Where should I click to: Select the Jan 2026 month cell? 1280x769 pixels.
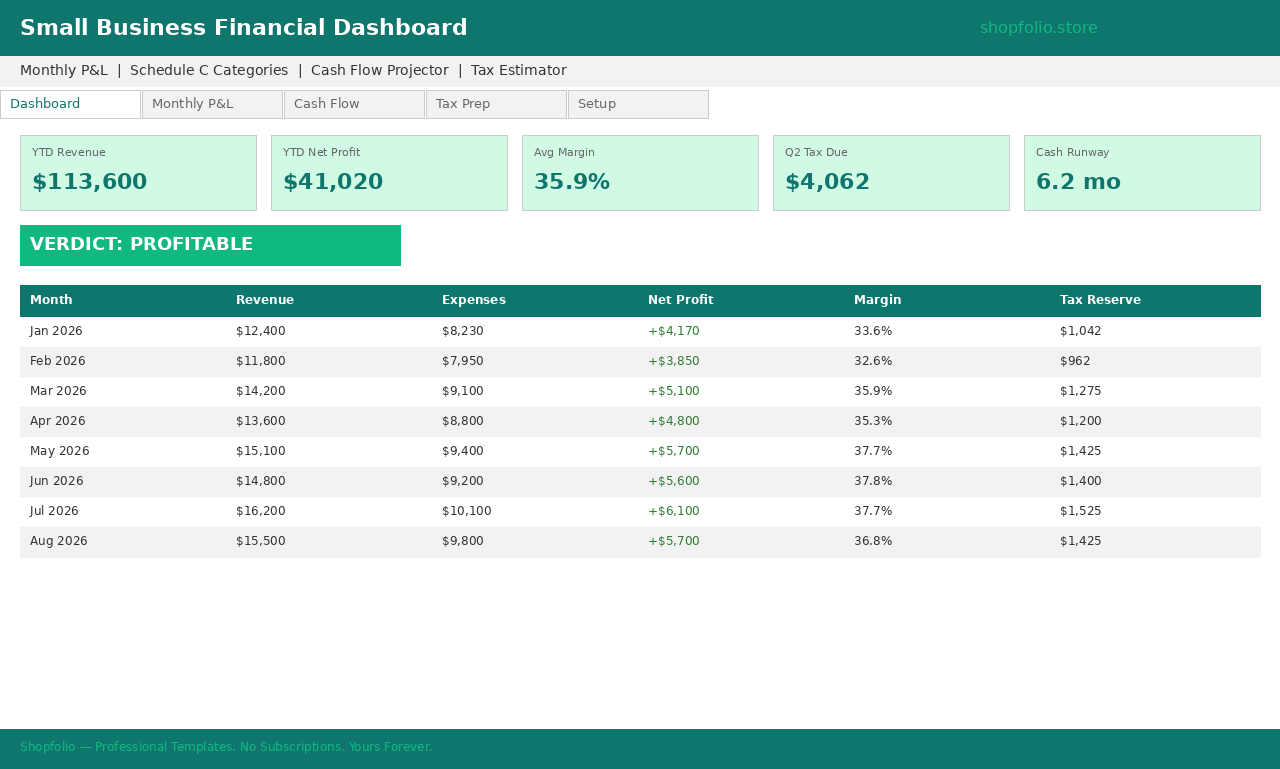56,331
